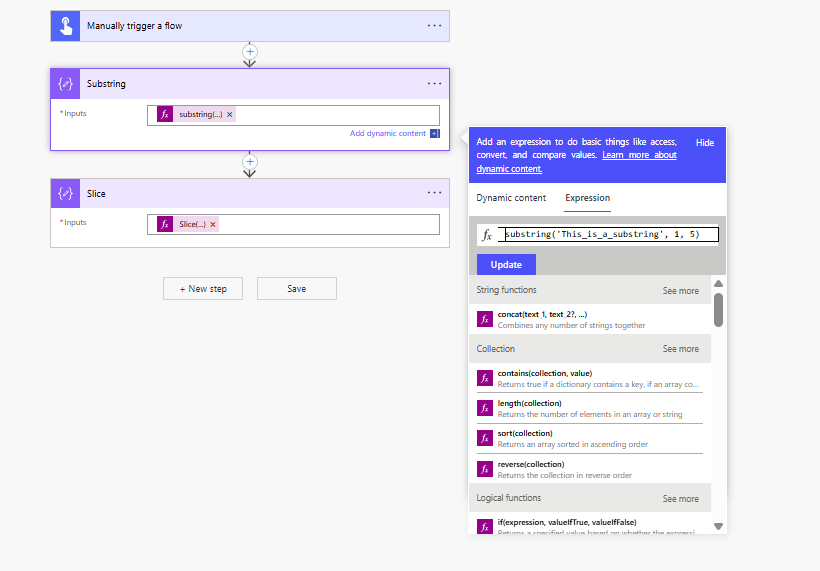Click the fx icon next to if function
The height and width of the screenshot is (571, 820).
tap(485, 527)
